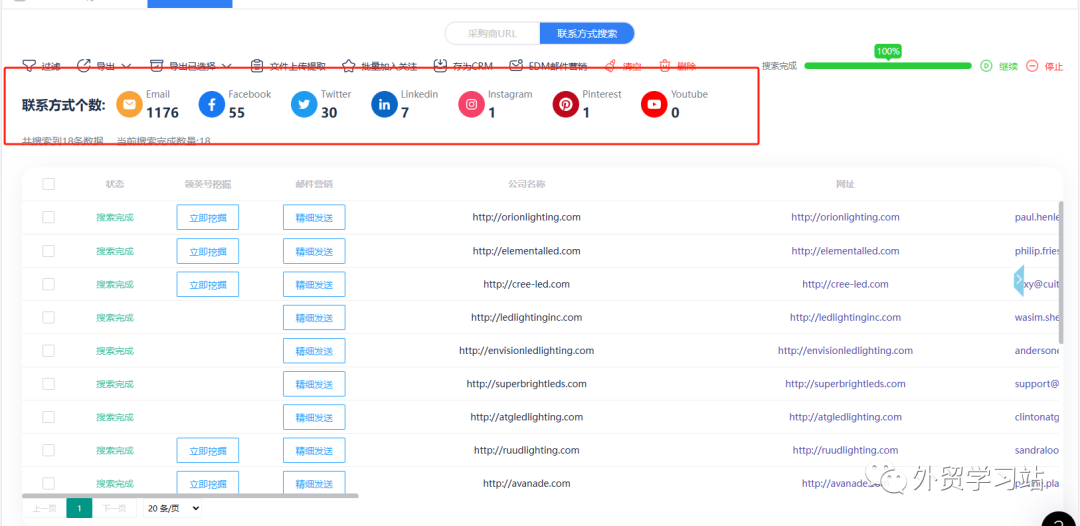Switch to the 联系方式搜索 tab

587,33
